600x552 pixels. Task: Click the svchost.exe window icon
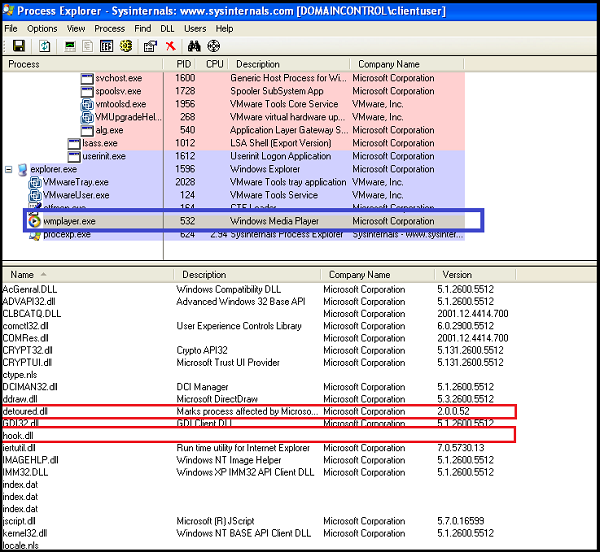point(87,78)
